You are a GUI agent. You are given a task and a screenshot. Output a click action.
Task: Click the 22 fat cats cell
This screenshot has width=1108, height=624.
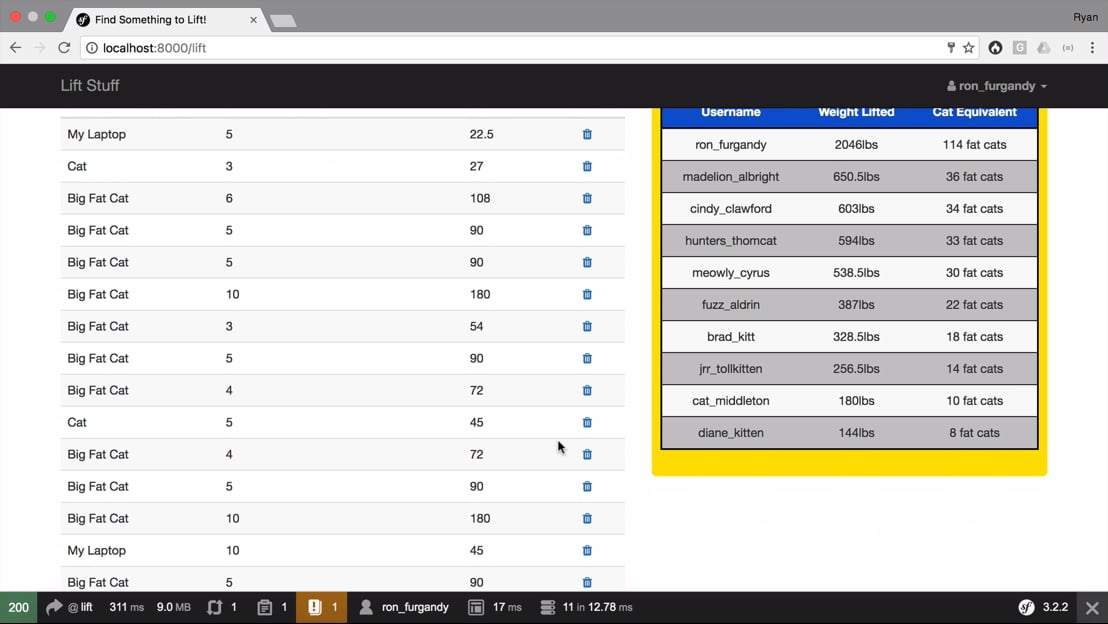pos(974,305)
